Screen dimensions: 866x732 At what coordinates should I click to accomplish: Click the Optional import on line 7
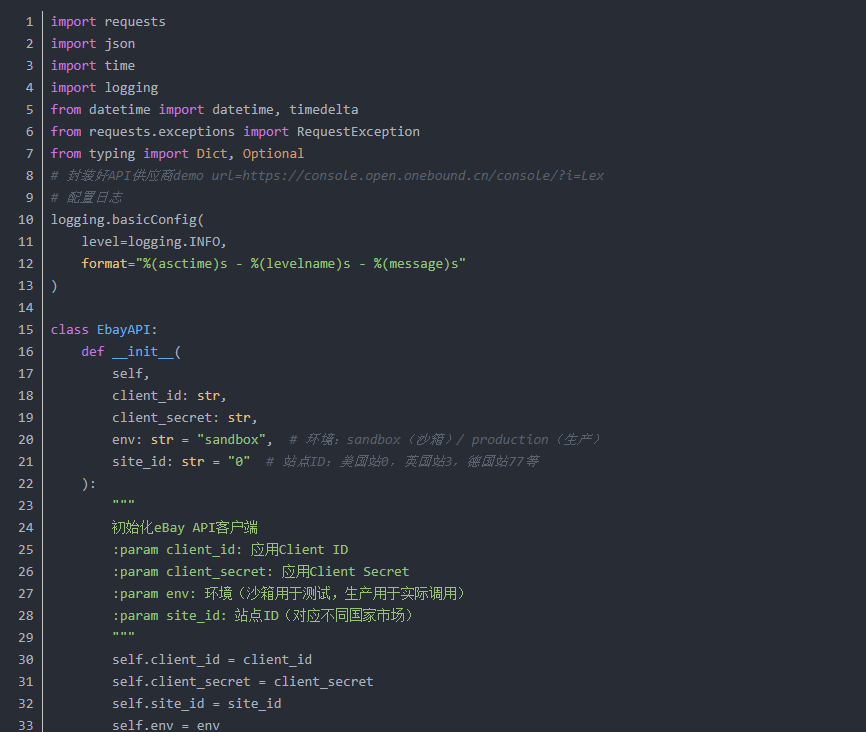pyautogui.click(x=273, y=154)
